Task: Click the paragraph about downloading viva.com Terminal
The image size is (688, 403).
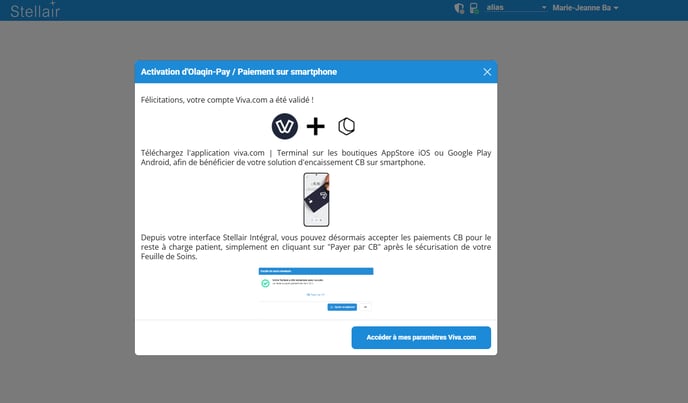Action: [x=316, y=157]
